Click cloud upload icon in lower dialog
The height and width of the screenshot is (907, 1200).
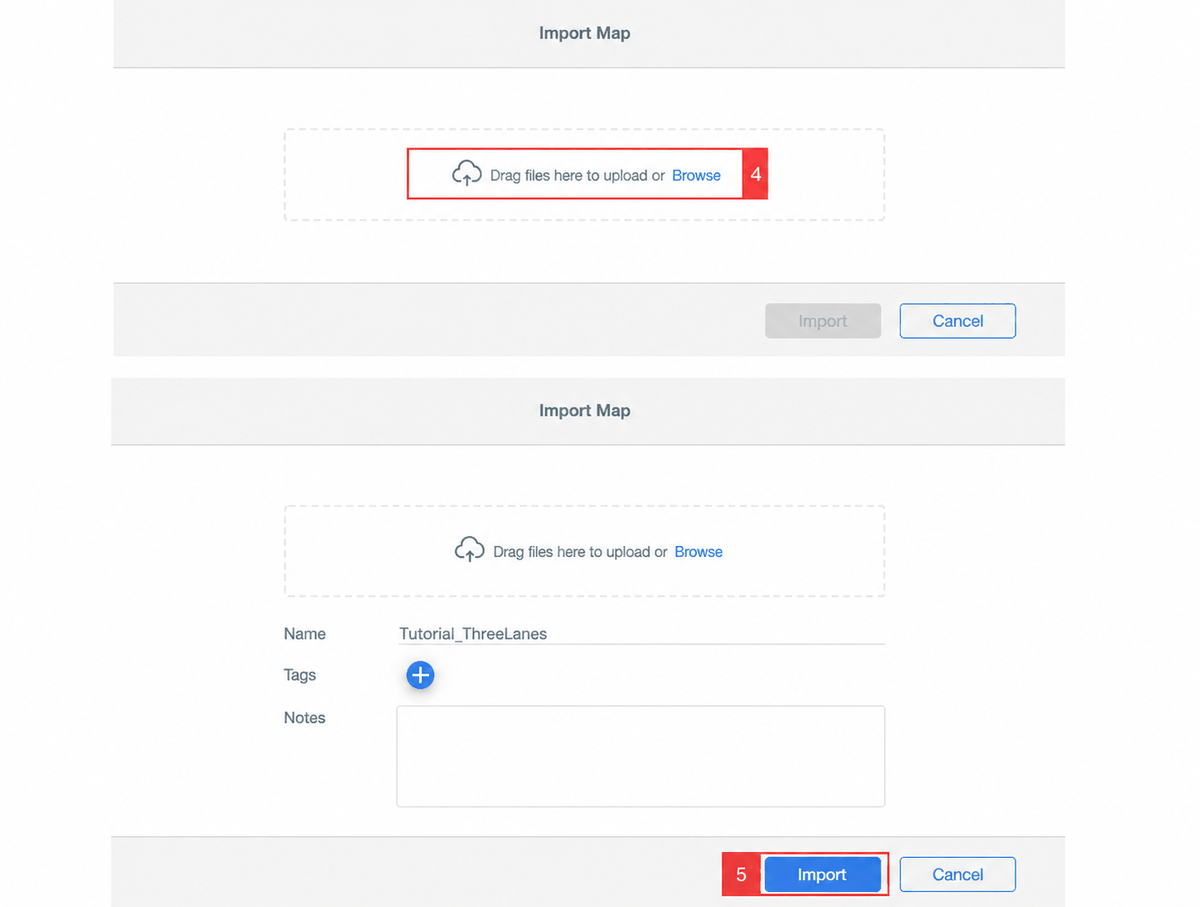pyautogui.click(x=470, y=550)
